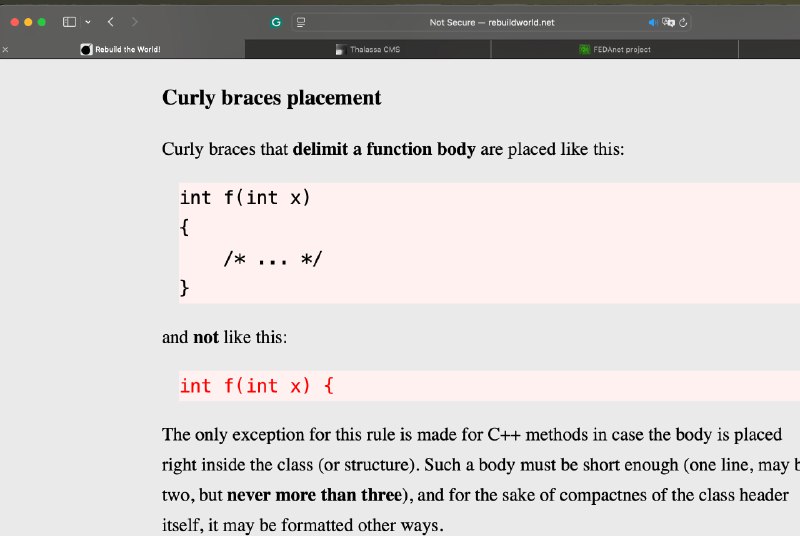Select the Rebuild the World! tab

(127, 49)
